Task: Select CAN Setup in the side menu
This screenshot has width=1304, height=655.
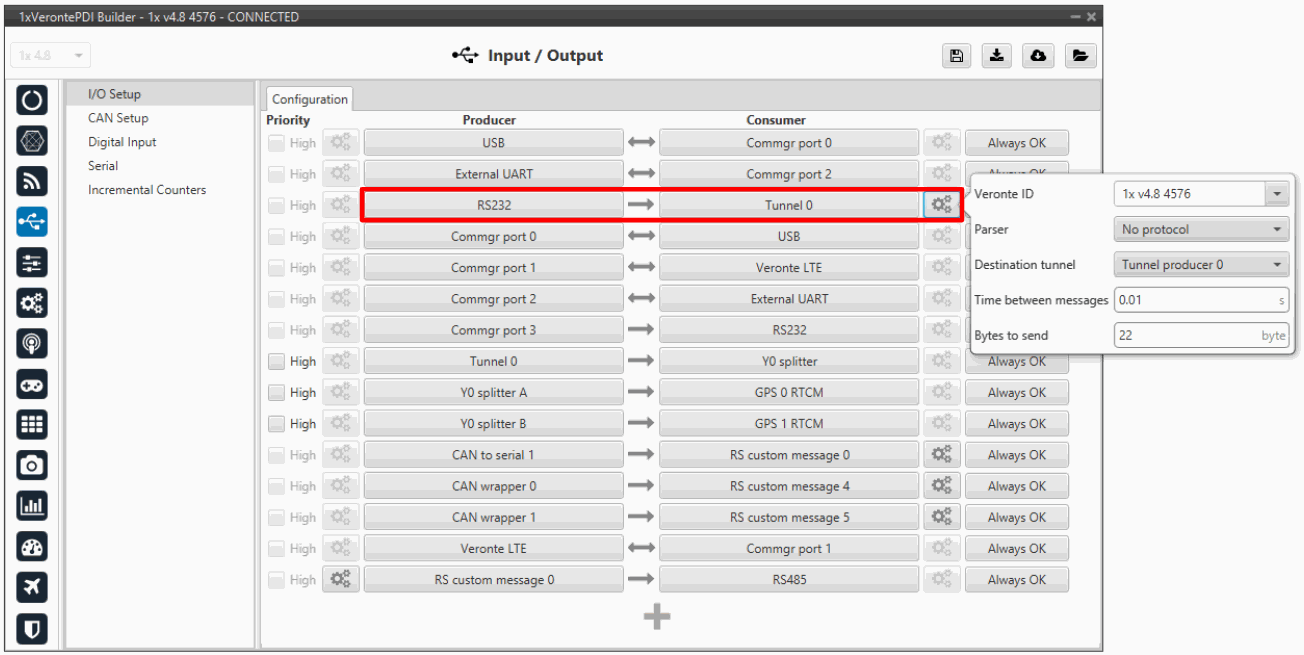Action: click(x=118, y=118)
